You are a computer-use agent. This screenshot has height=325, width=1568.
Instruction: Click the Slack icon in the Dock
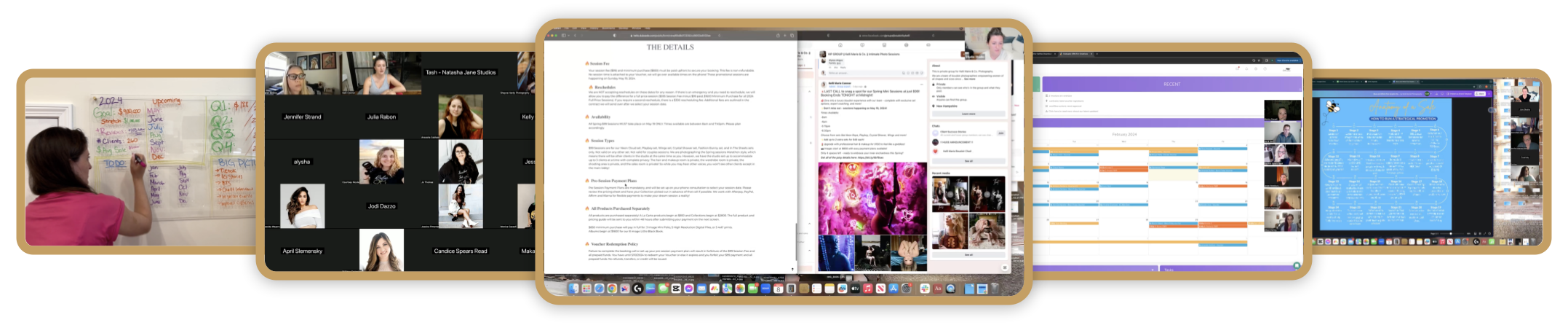925,289
